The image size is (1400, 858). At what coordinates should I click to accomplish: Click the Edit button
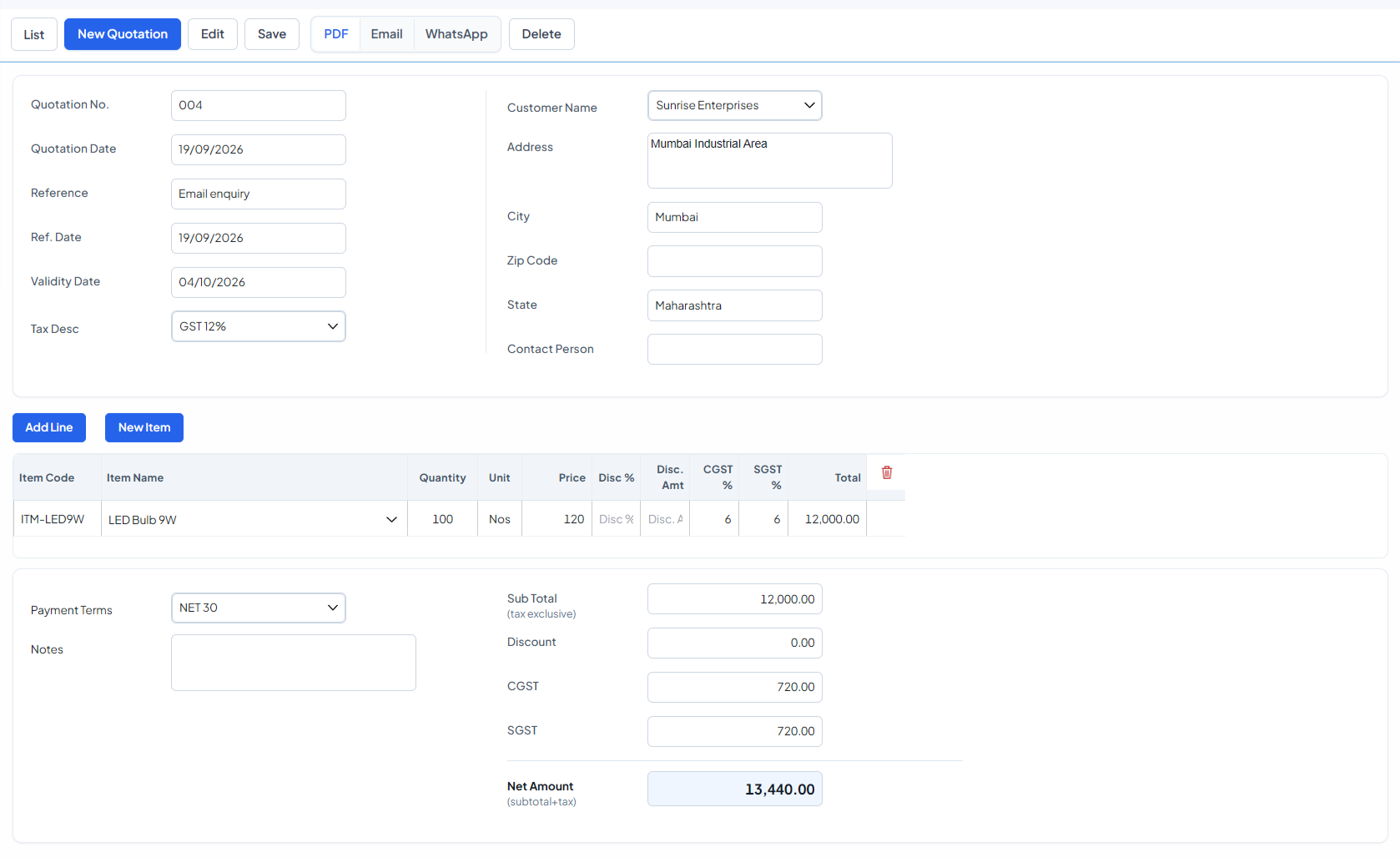[213, 34]
